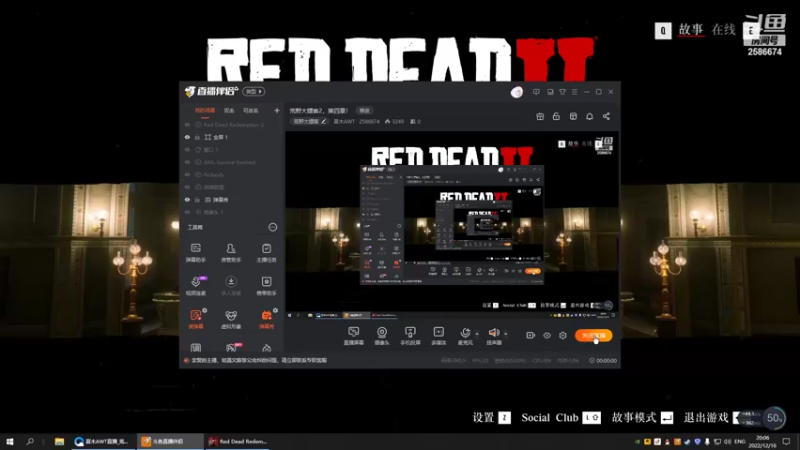This screenshot has height=450, width=800.
Task: Toggle visibility of 弹幕秀 source
Action: tap(187, 199)
